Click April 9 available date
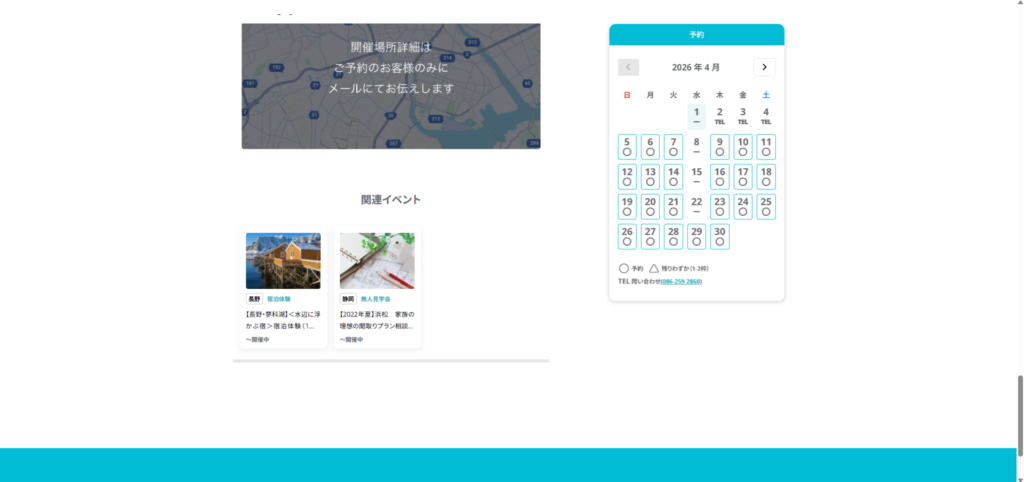Screen dimensions: 1024x482 [719, 147]
